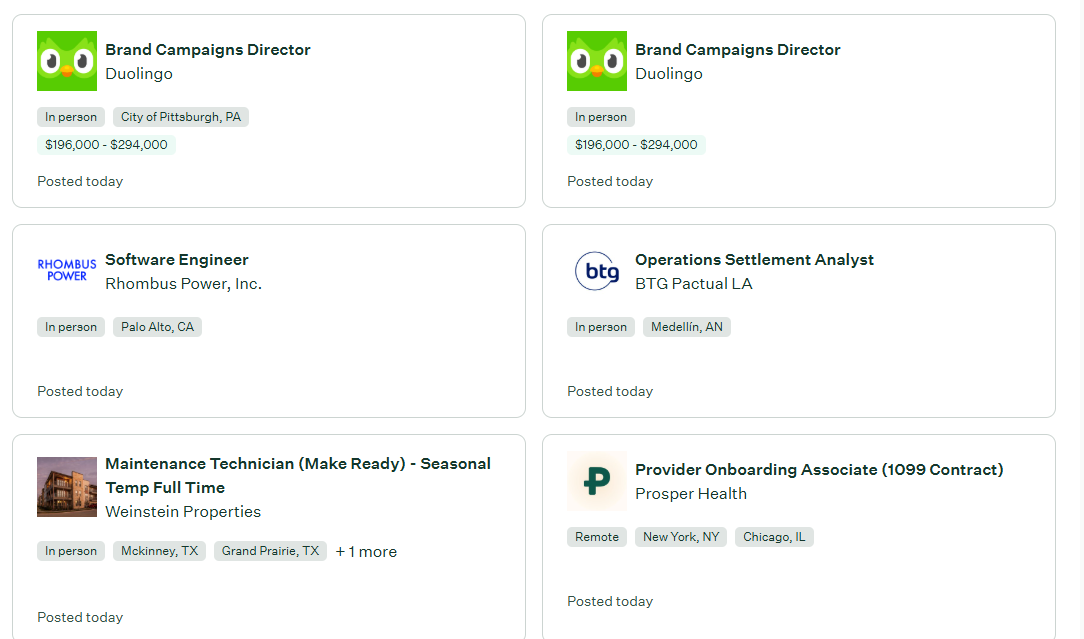
Task: Open Brand Campaigns Director with Pittsburgh tag
Action: click(207, 50)
